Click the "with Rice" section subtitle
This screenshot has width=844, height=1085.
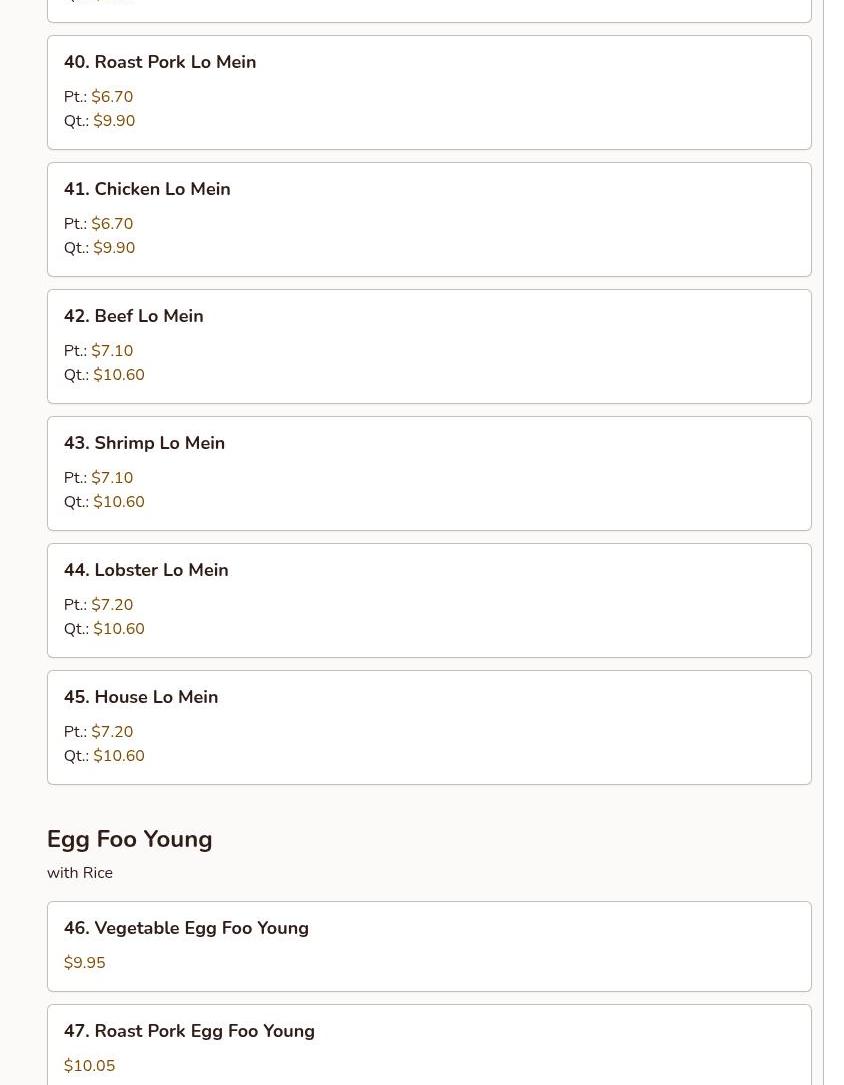tap(80, 873)
